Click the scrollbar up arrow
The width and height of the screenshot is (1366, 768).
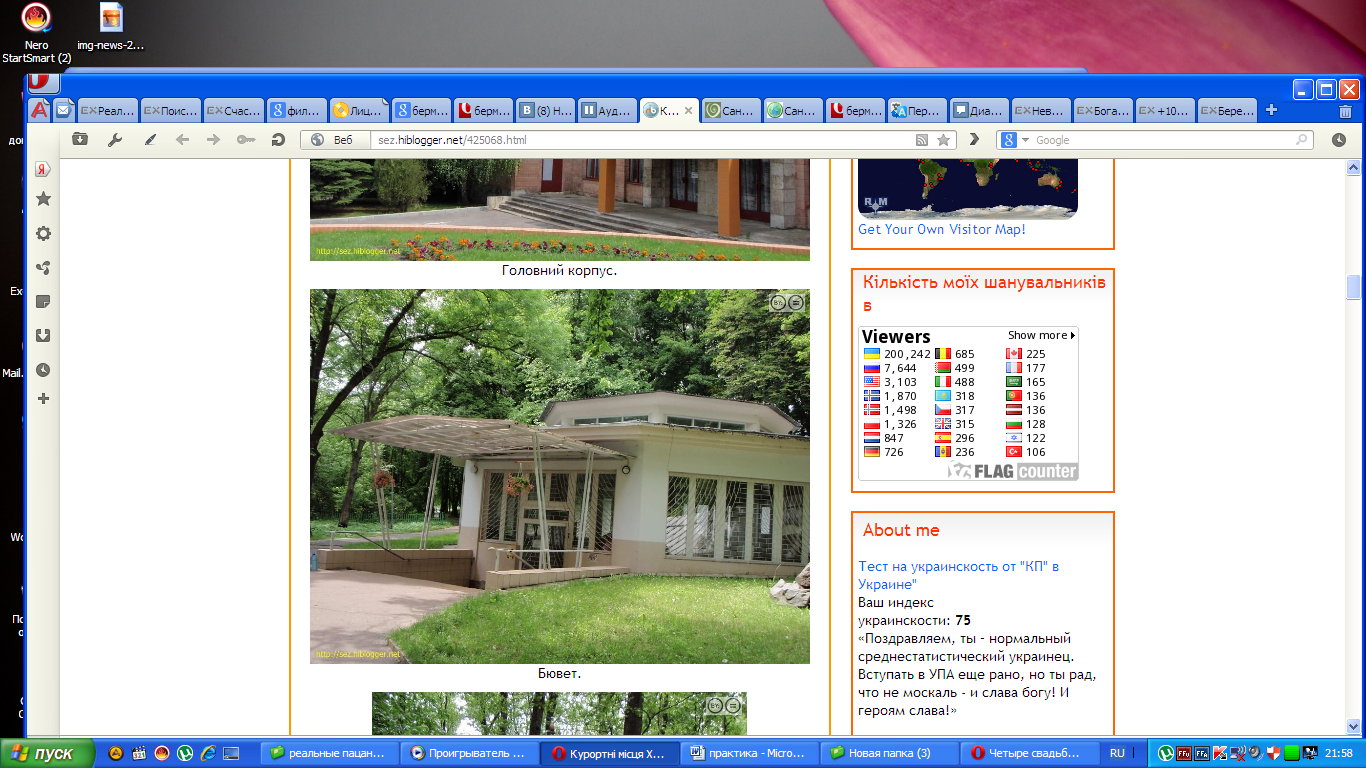click(1353, 167)
